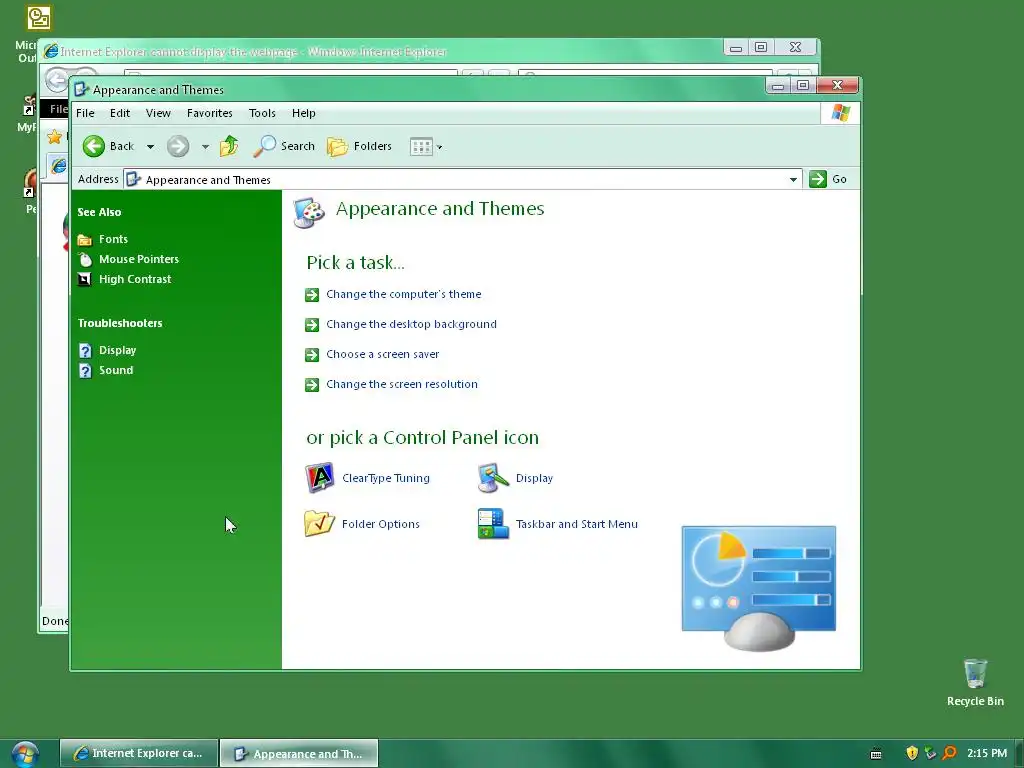
Task: Select Change the computer's theme
Action: click(404, 295)
